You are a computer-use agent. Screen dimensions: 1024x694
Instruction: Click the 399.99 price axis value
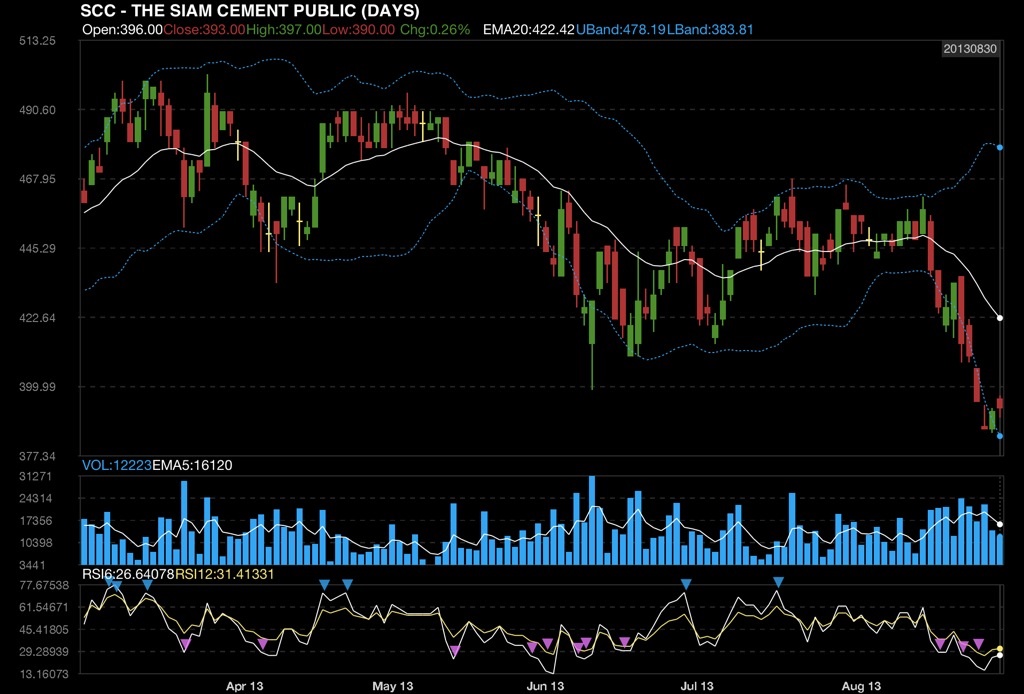click(x=37, y=386)
